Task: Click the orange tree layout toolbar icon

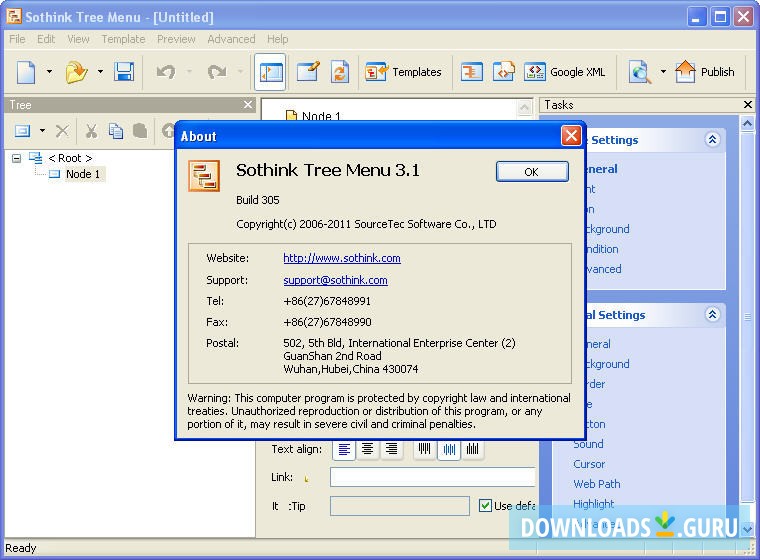Action: pos(472,72)
